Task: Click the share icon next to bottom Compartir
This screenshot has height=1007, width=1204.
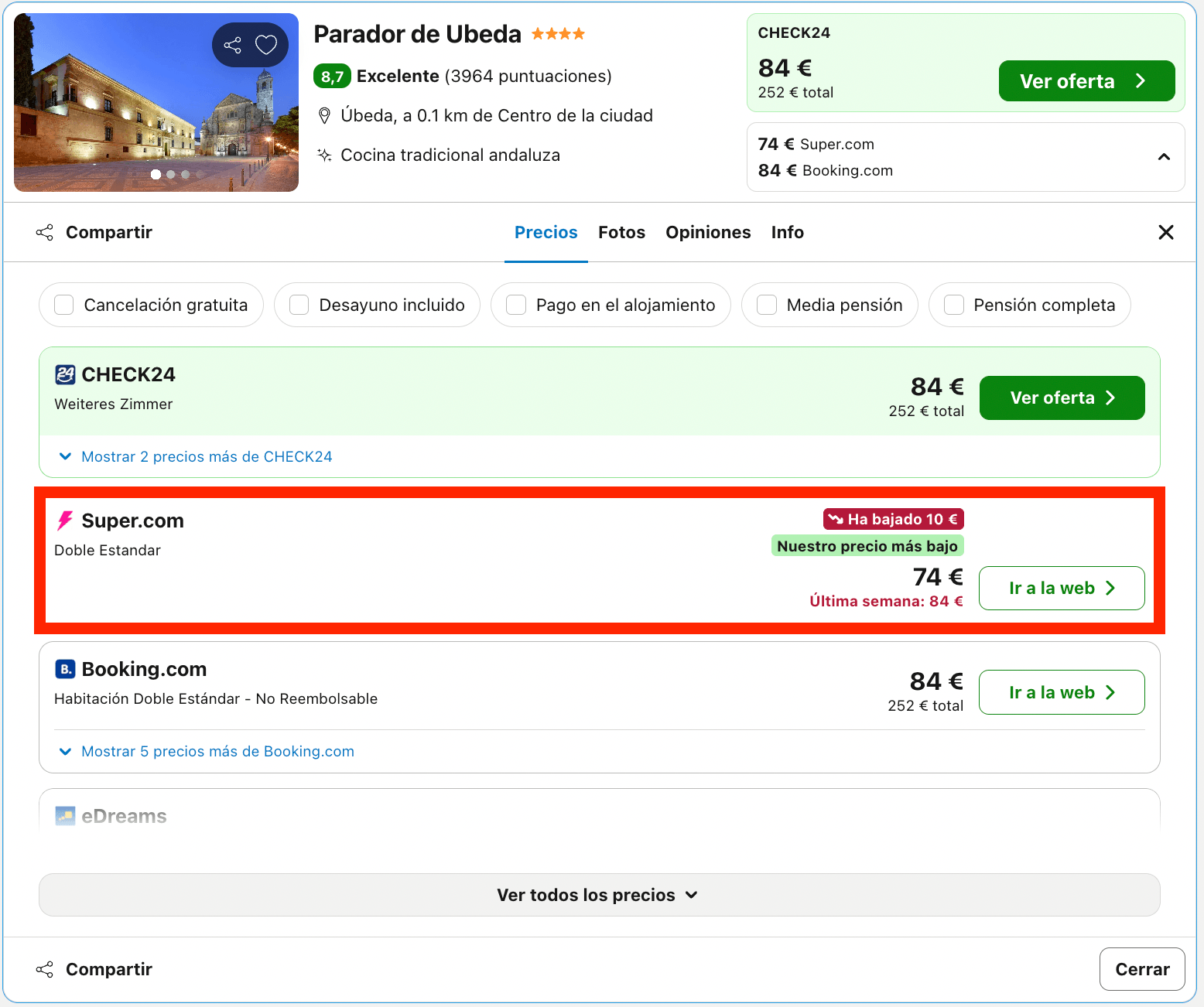Action: click(45, 969)
